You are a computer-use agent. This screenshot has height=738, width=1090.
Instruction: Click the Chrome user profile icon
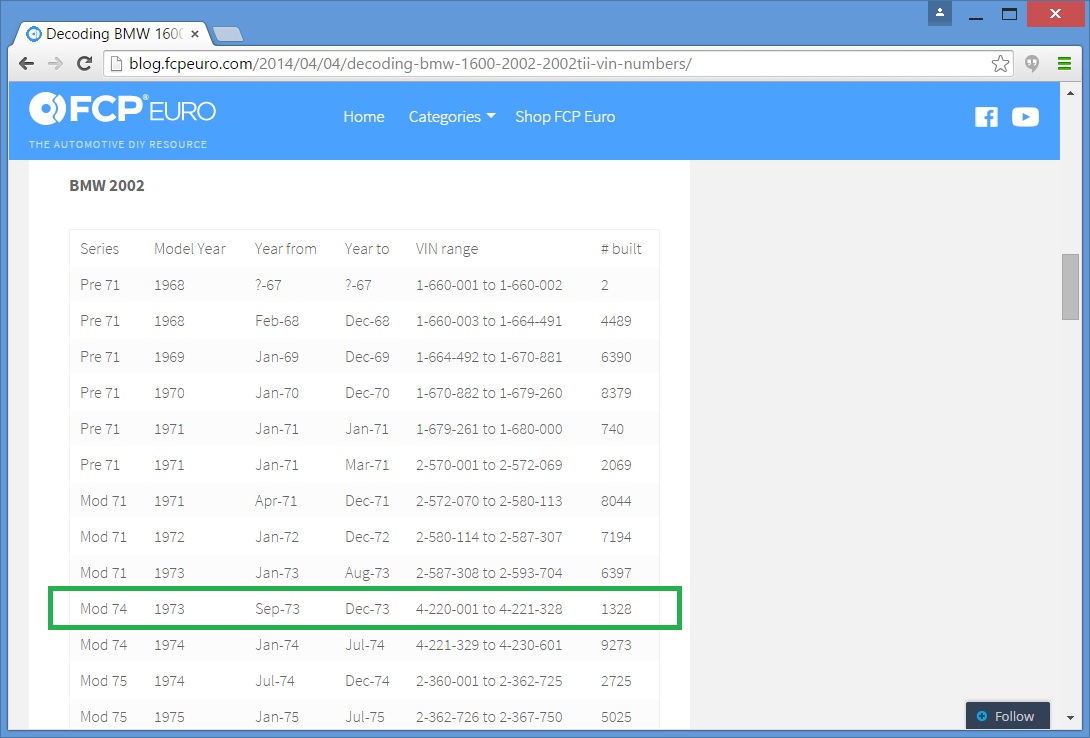pos(940,14)
